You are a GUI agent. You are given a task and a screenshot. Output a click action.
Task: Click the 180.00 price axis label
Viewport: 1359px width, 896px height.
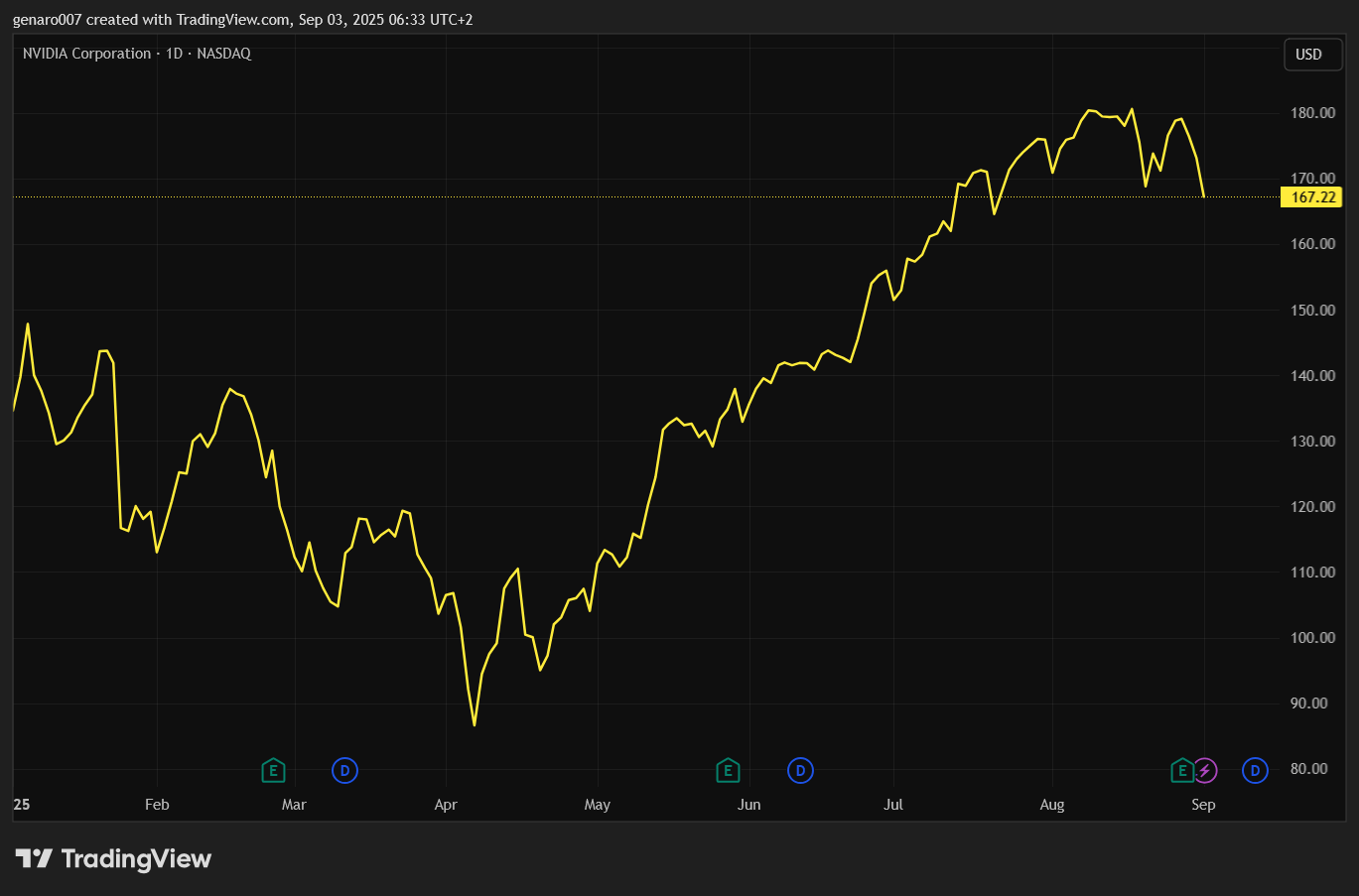1312,113
